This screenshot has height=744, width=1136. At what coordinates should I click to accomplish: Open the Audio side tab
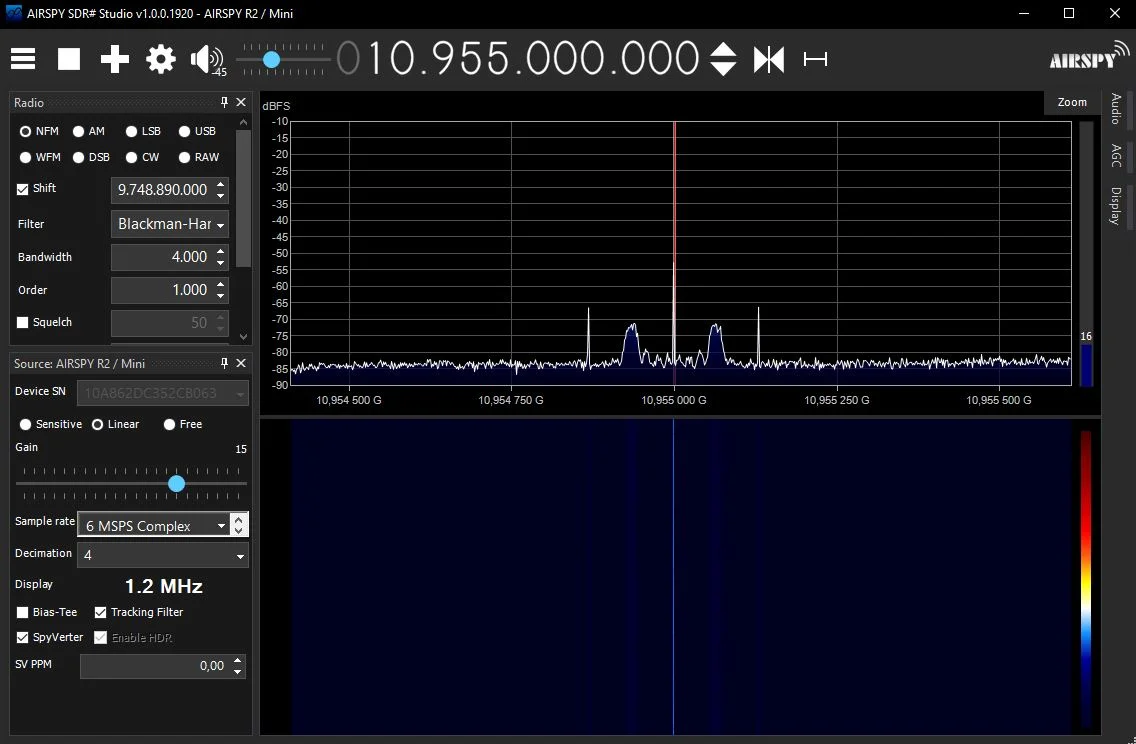(1116, 109)
